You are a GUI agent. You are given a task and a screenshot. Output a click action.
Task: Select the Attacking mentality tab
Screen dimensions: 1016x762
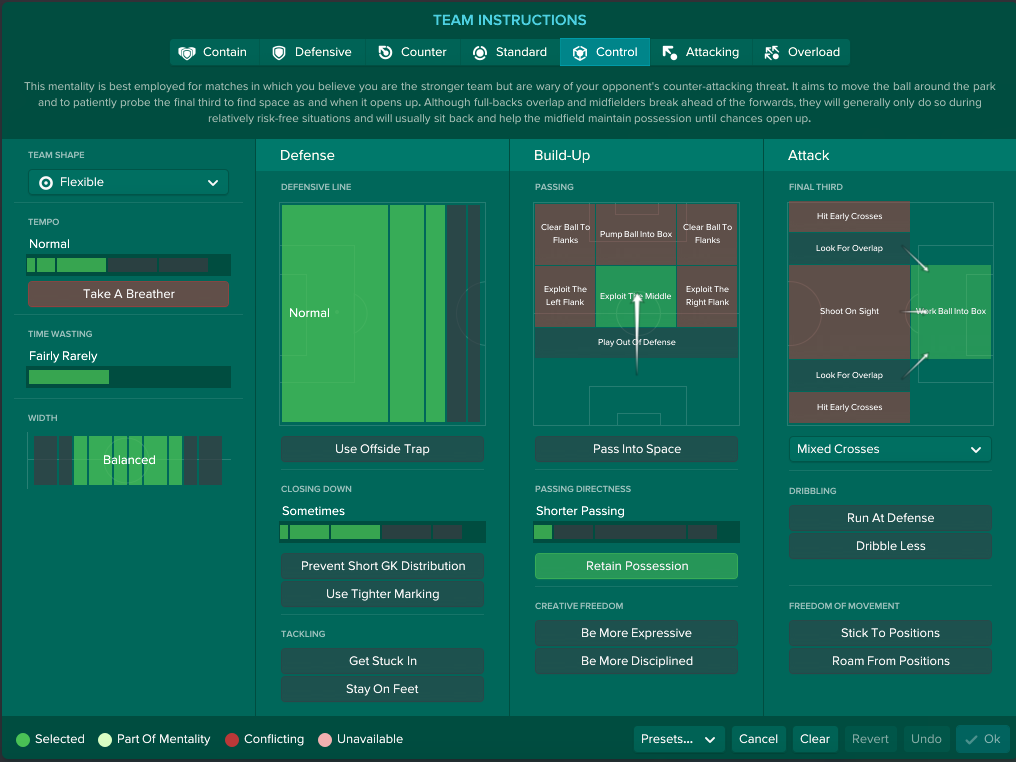[704, 52]
